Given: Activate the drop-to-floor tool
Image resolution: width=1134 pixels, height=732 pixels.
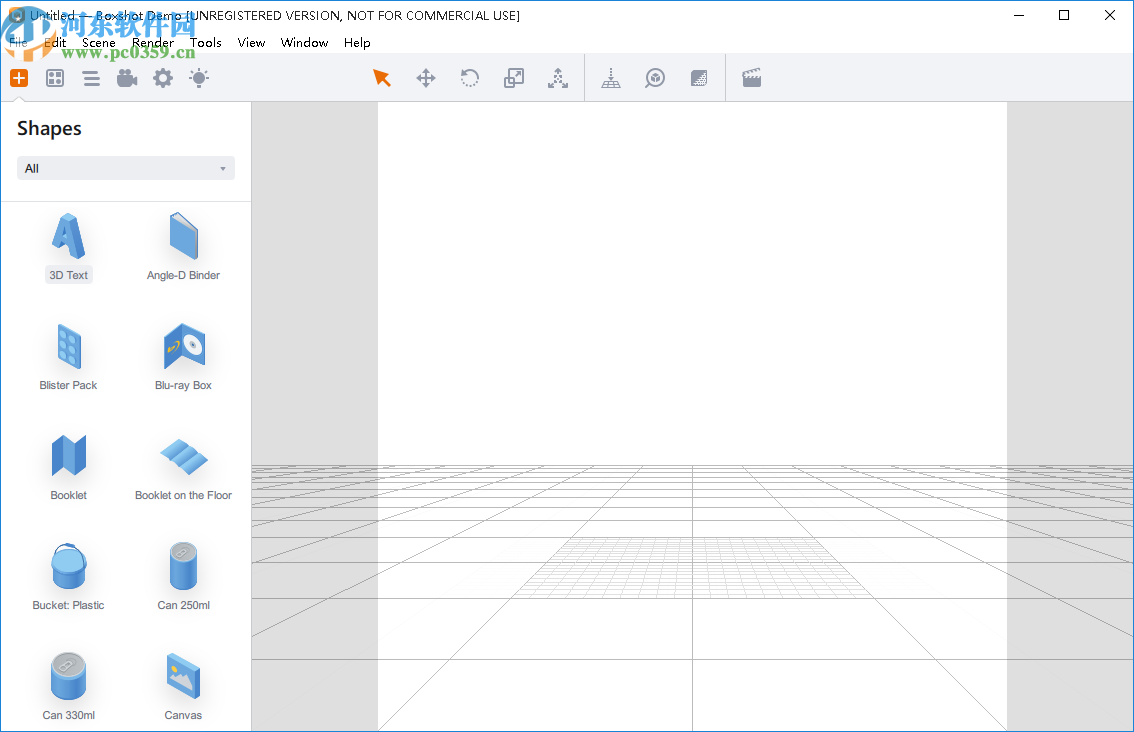Looking at the screenshot, I should [x=611, y=77].
